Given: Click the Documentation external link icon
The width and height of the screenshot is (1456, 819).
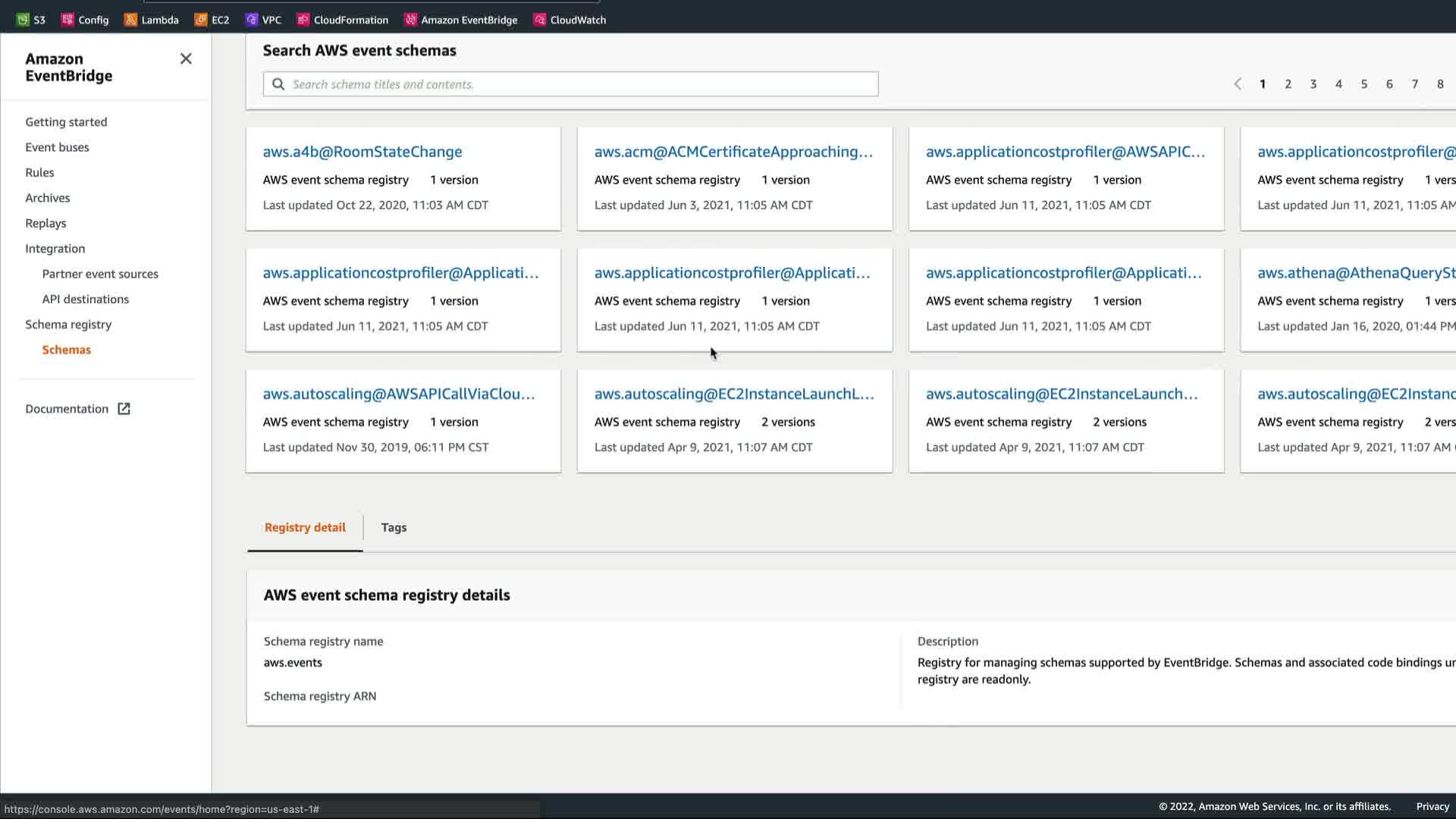Looking at the screenshot, I should pos(124,409).
